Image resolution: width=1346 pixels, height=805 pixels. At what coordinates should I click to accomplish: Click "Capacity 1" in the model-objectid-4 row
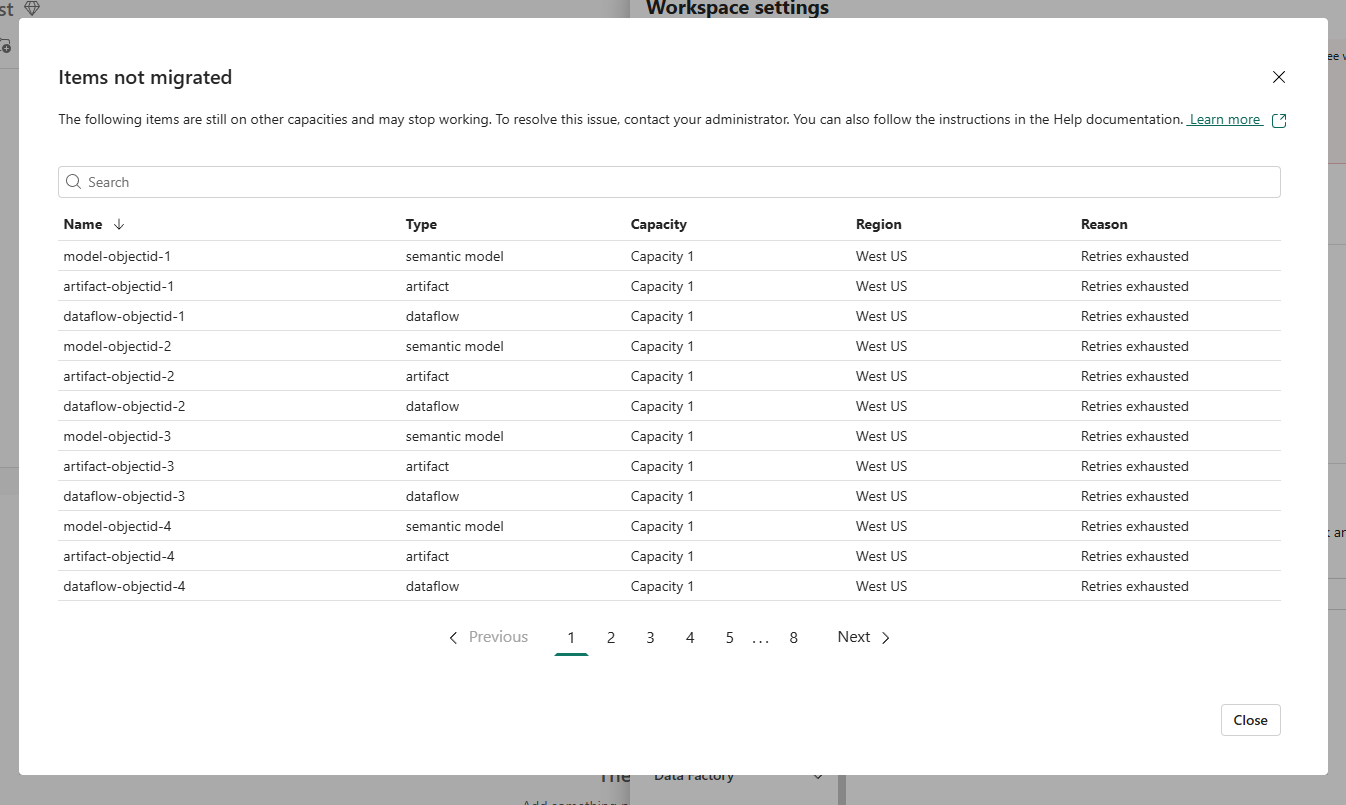[662, 526]
